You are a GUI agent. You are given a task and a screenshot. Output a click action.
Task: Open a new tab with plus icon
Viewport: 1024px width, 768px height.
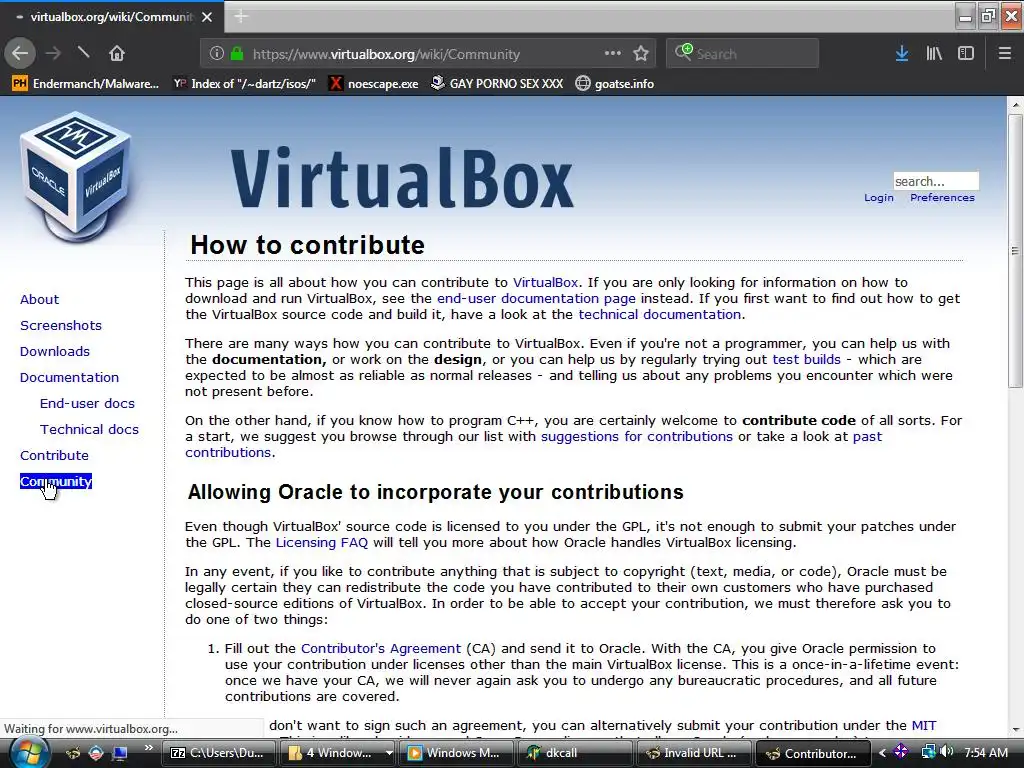[x=240, y=16]
